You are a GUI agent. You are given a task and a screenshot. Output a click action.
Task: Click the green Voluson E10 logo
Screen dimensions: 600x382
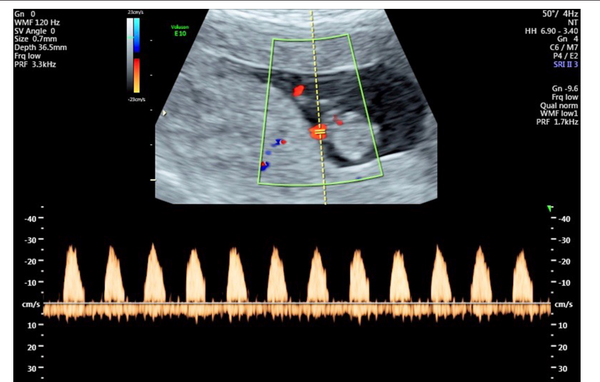tap(180, 31)
